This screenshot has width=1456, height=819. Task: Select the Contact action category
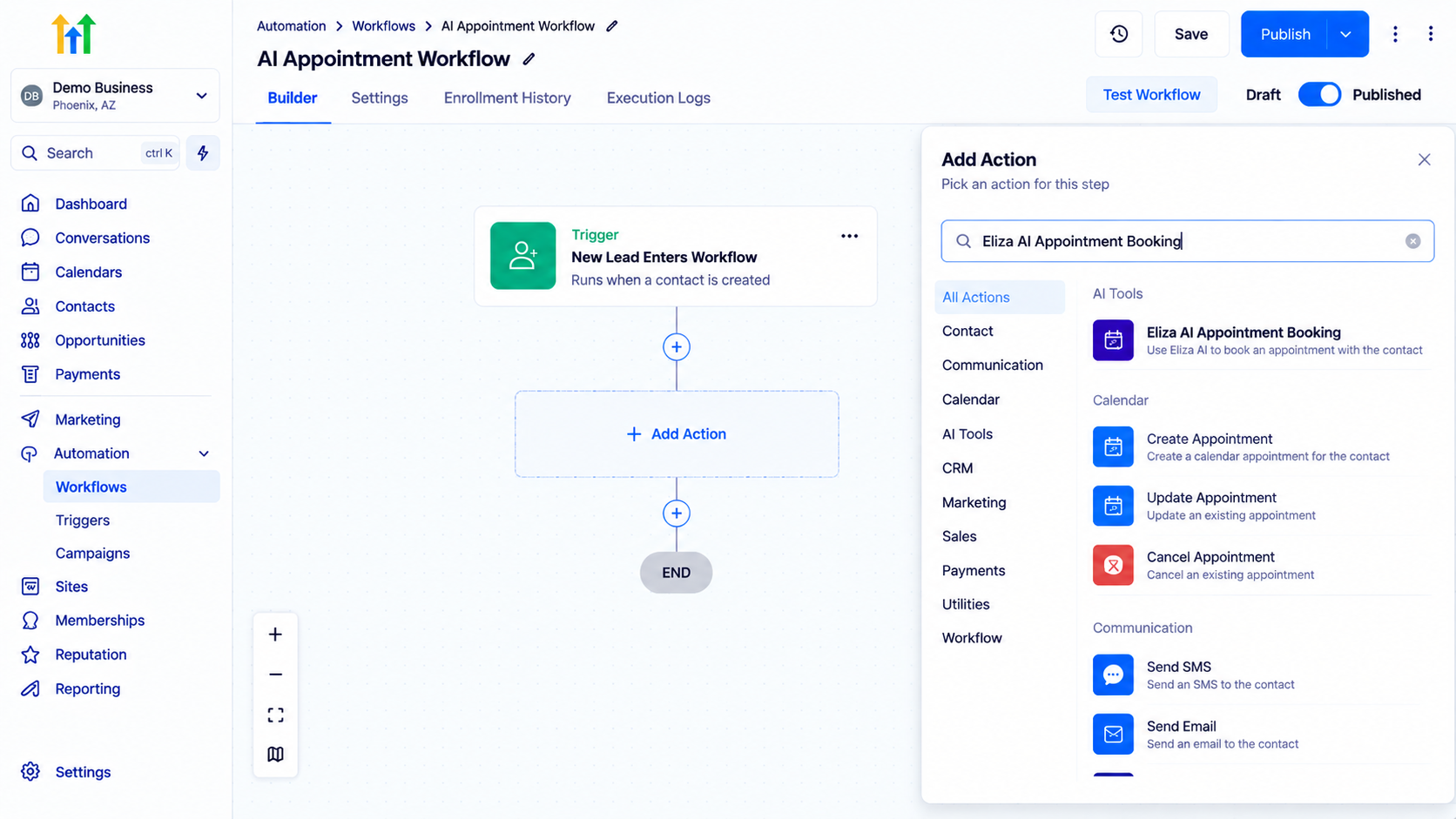967,332
